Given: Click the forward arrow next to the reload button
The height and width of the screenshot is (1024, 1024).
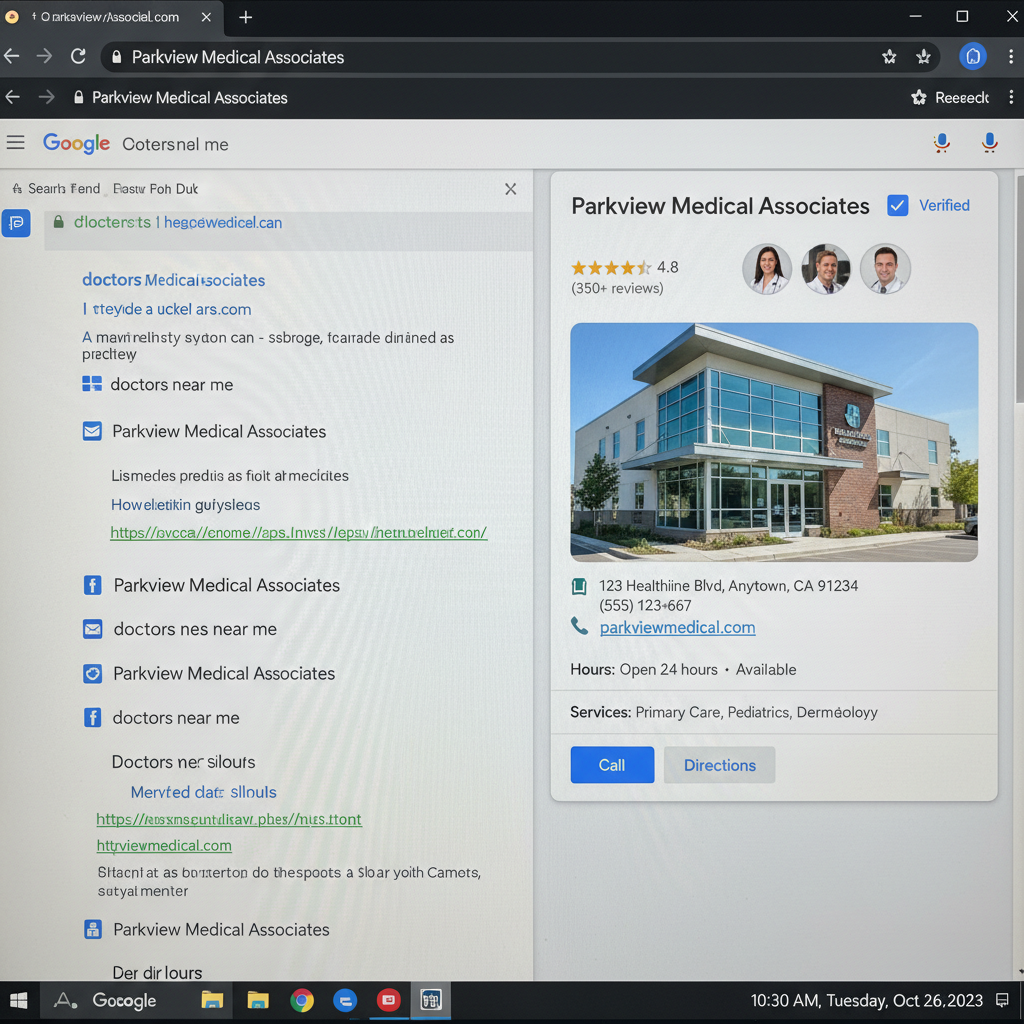Looking at the screenshot, I should [x=44, y=57].
